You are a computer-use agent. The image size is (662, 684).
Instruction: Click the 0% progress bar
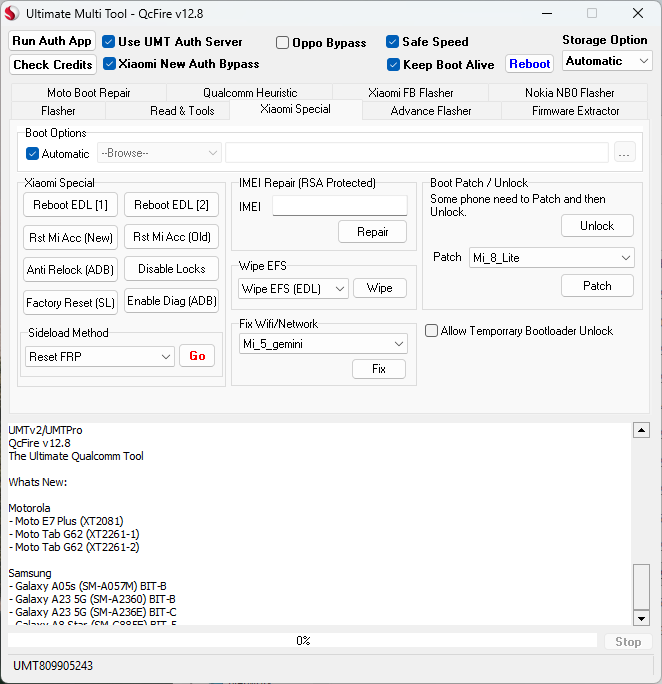click(302, 640)
